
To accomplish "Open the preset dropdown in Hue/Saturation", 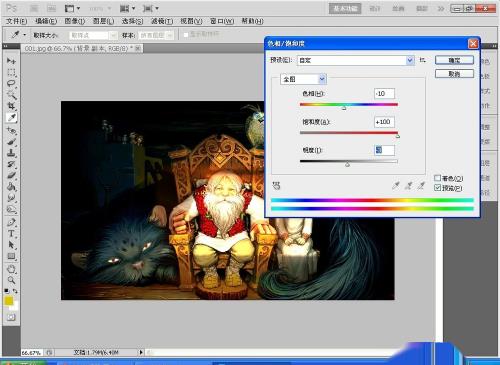I will 356,60.
